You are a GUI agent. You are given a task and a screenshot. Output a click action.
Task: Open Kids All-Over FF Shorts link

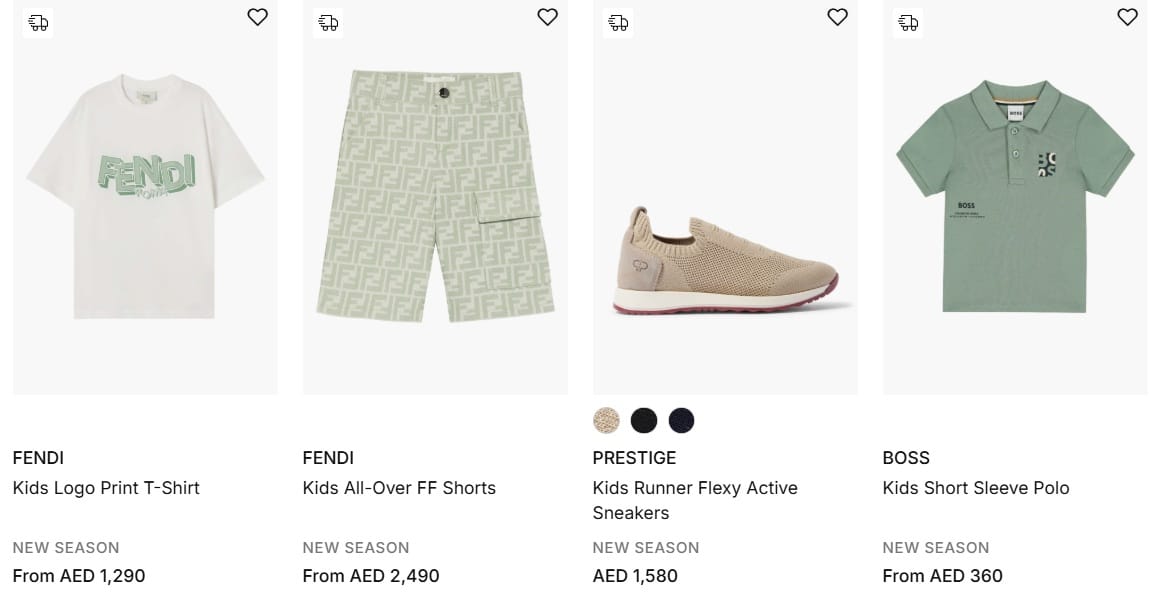[399, 488]
